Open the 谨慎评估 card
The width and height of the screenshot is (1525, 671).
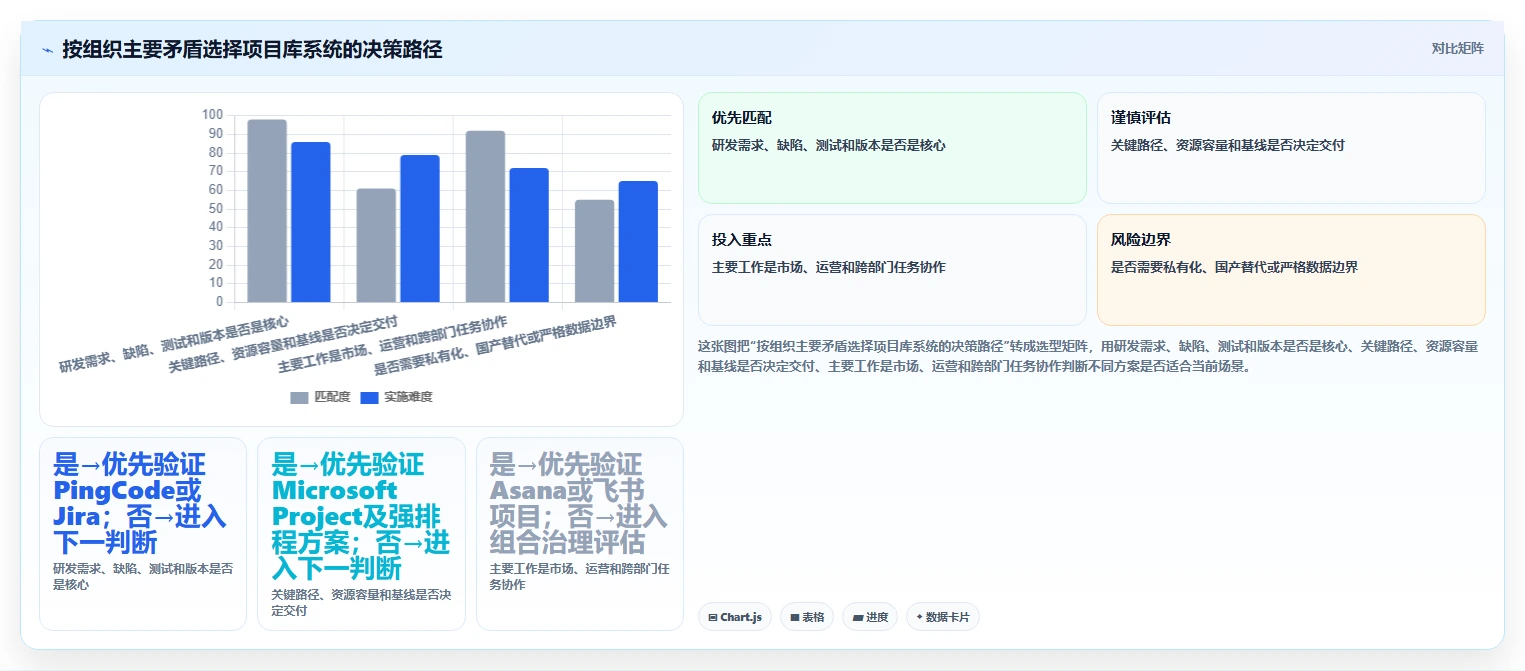point(1291,148)
